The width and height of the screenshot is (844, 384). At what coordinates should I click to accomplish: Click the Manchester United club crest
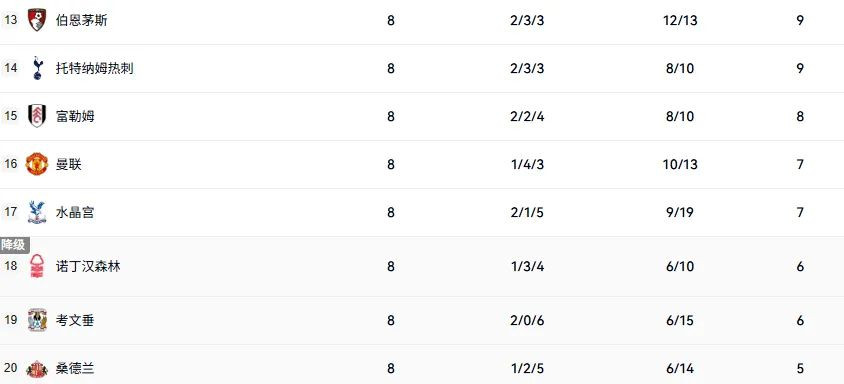click(37, 164)
